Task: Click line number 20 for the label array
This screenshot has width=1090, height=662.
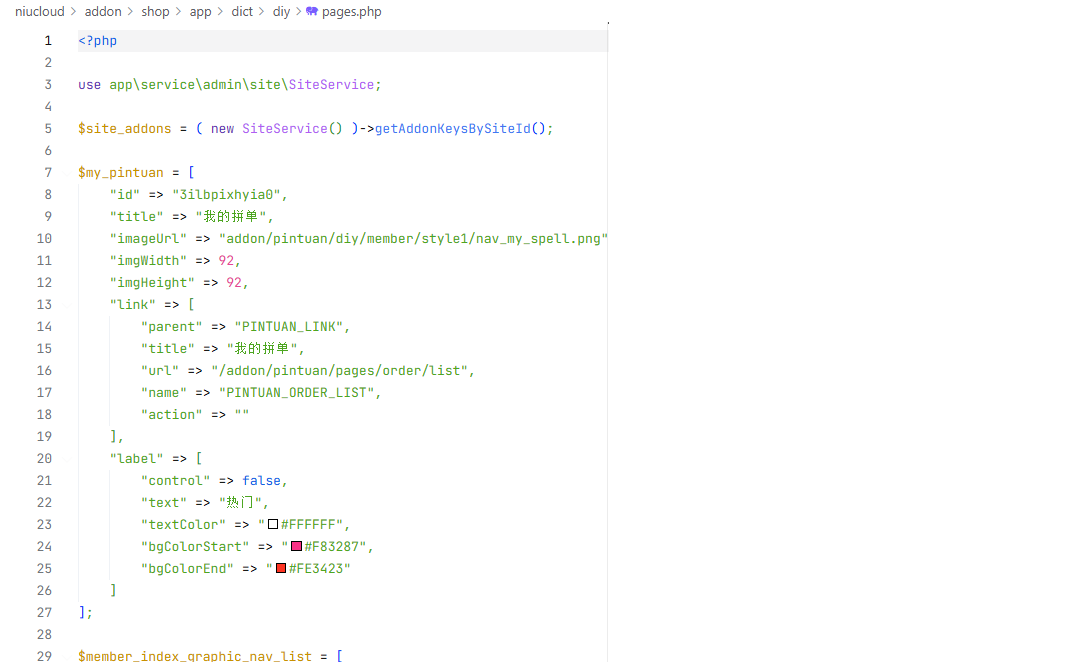Action: [x=44, y=458]
